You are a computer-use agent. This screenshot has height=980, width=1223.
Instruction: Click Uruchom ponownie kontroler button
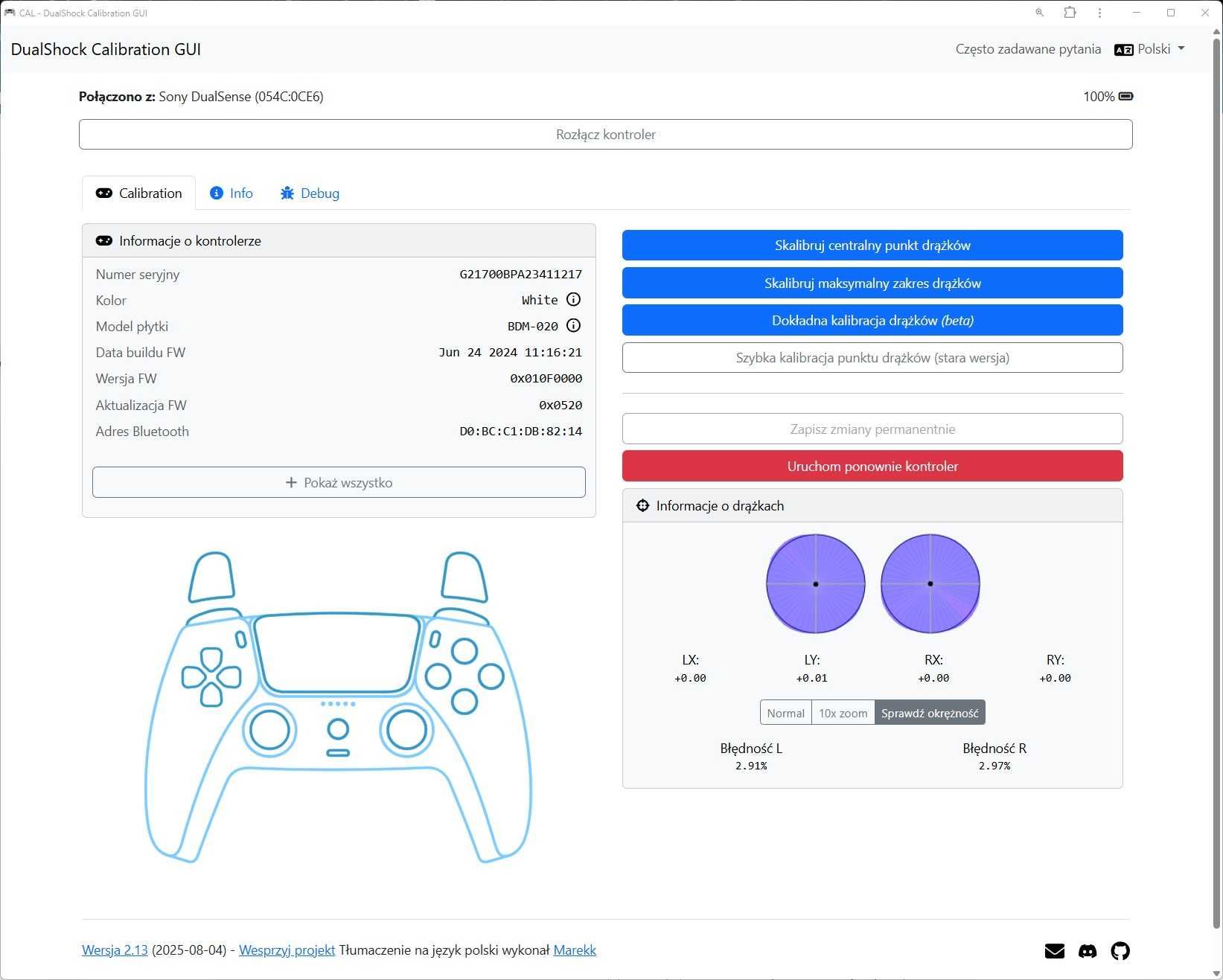click(872, 467)
